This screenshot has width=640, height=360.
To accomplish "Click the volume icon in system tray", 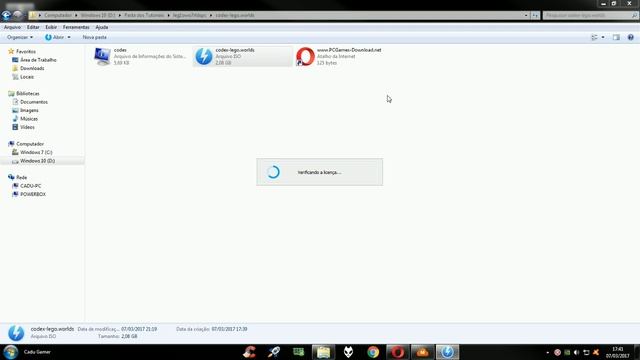I will point(576,352).
